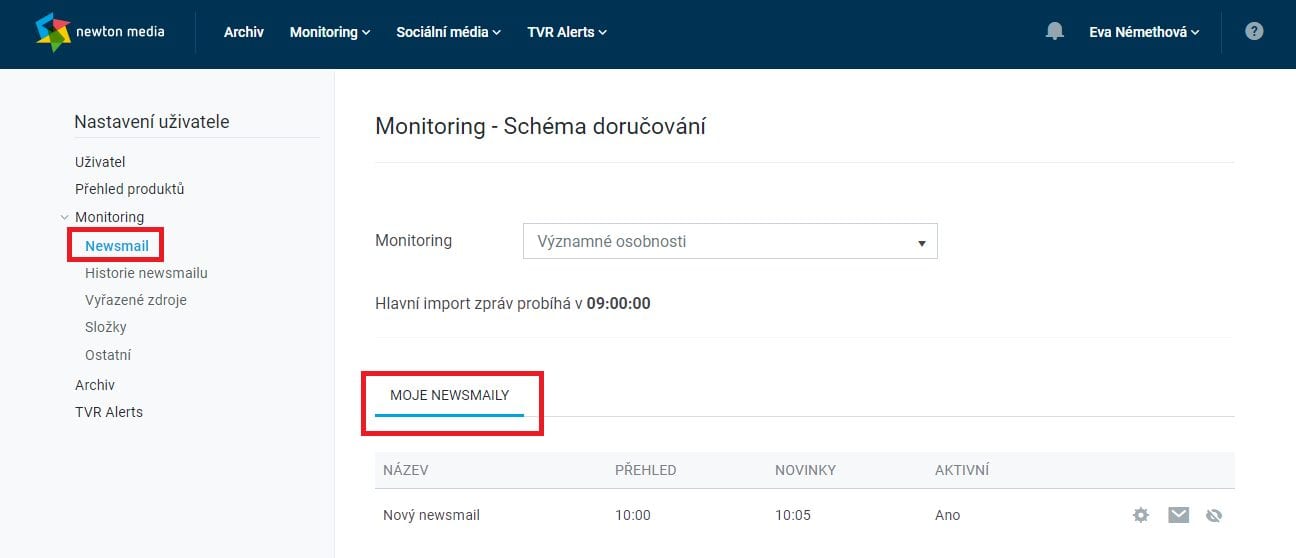Open the Významné osobnosti monitoring selector

(x=730, y=241)
